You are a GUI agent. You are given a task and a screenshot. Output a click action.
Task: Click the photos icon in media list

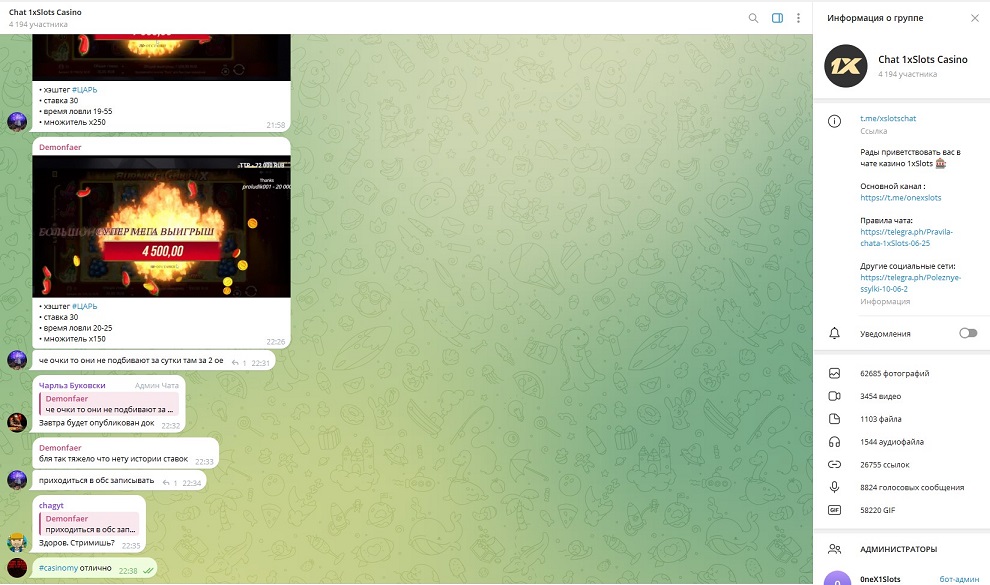(835, 374)
